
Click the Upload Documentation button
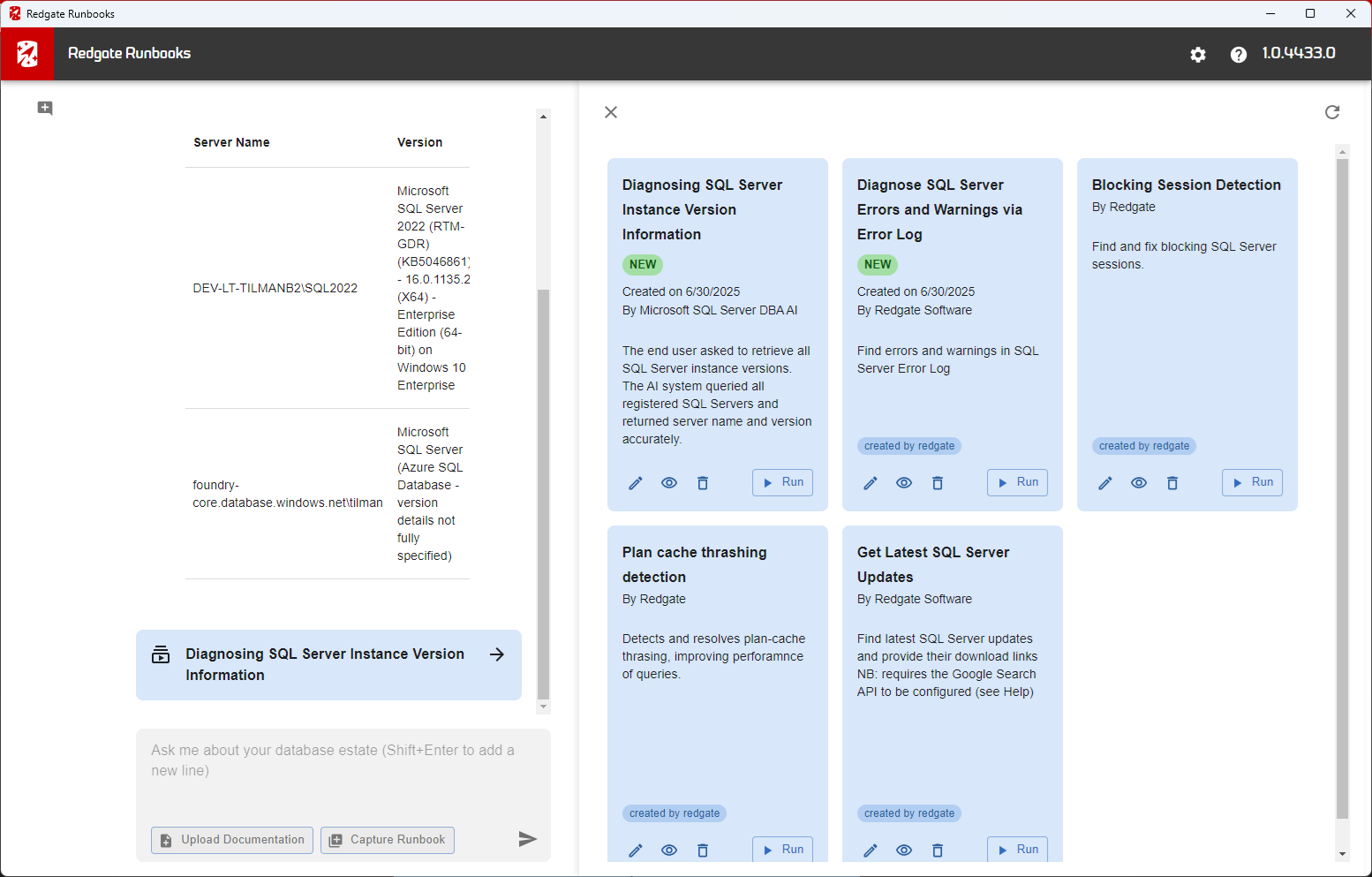pyautogui.click(x=232, y=840)
